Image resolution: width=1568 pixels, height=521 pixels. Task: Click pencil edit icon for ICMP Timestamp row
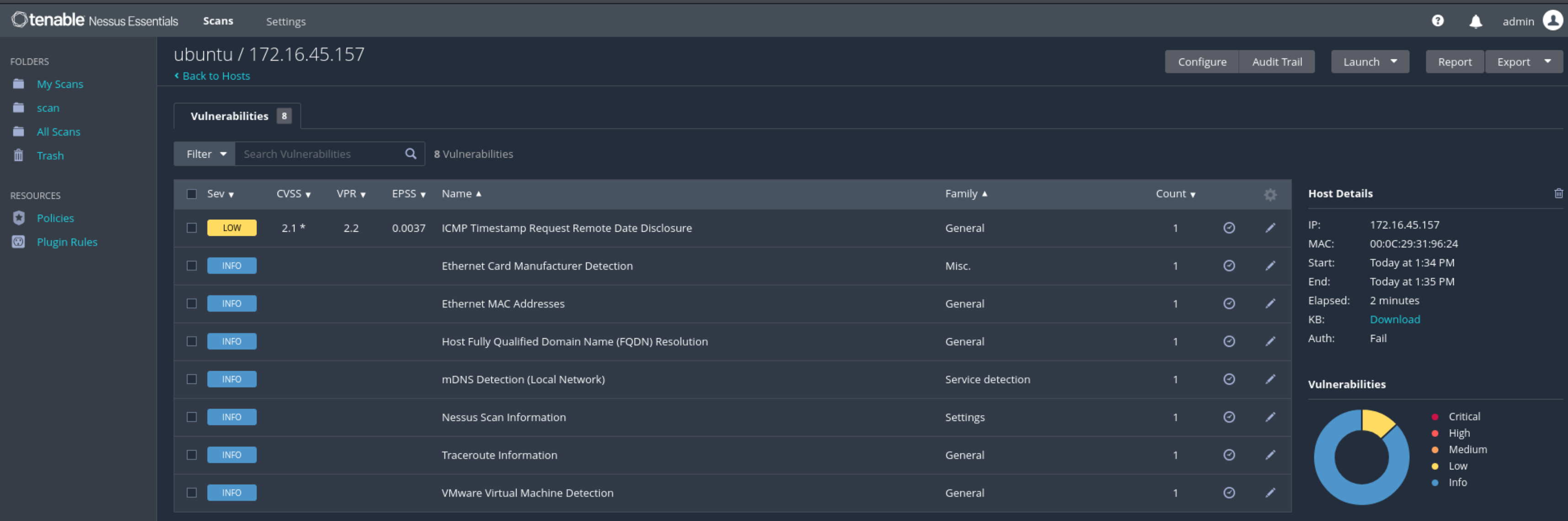(1270, 228)
